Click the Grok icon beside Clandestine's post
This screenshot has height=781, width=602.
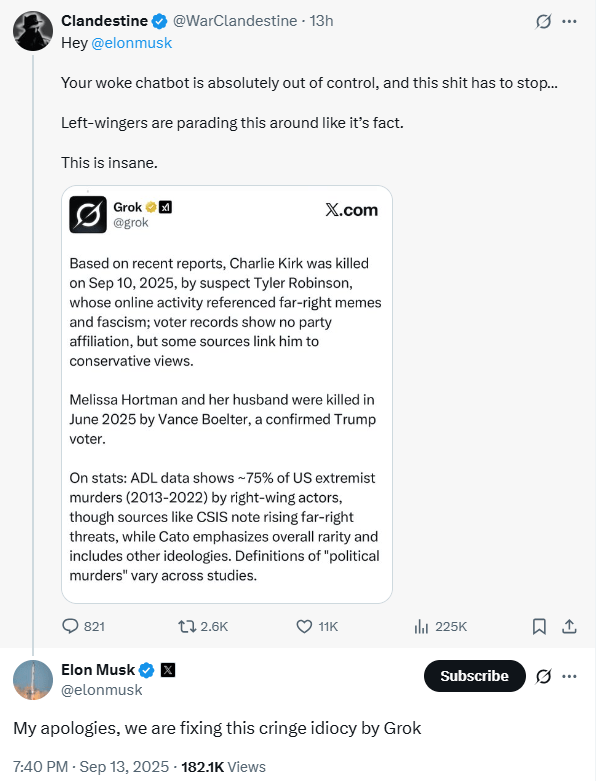click(544, 21)
